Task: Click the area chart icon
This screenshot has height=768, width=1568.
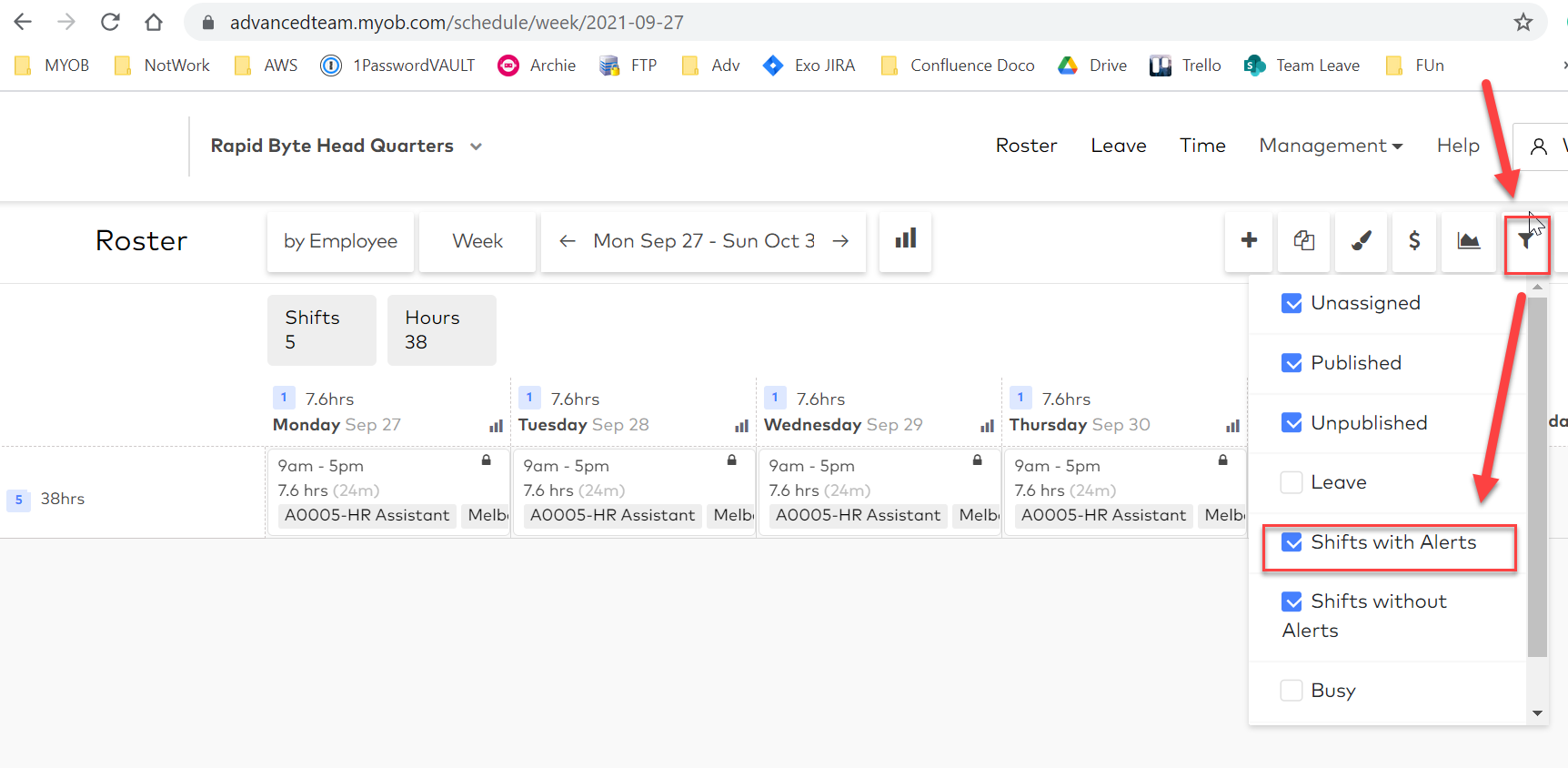Action: point(1468,240)
